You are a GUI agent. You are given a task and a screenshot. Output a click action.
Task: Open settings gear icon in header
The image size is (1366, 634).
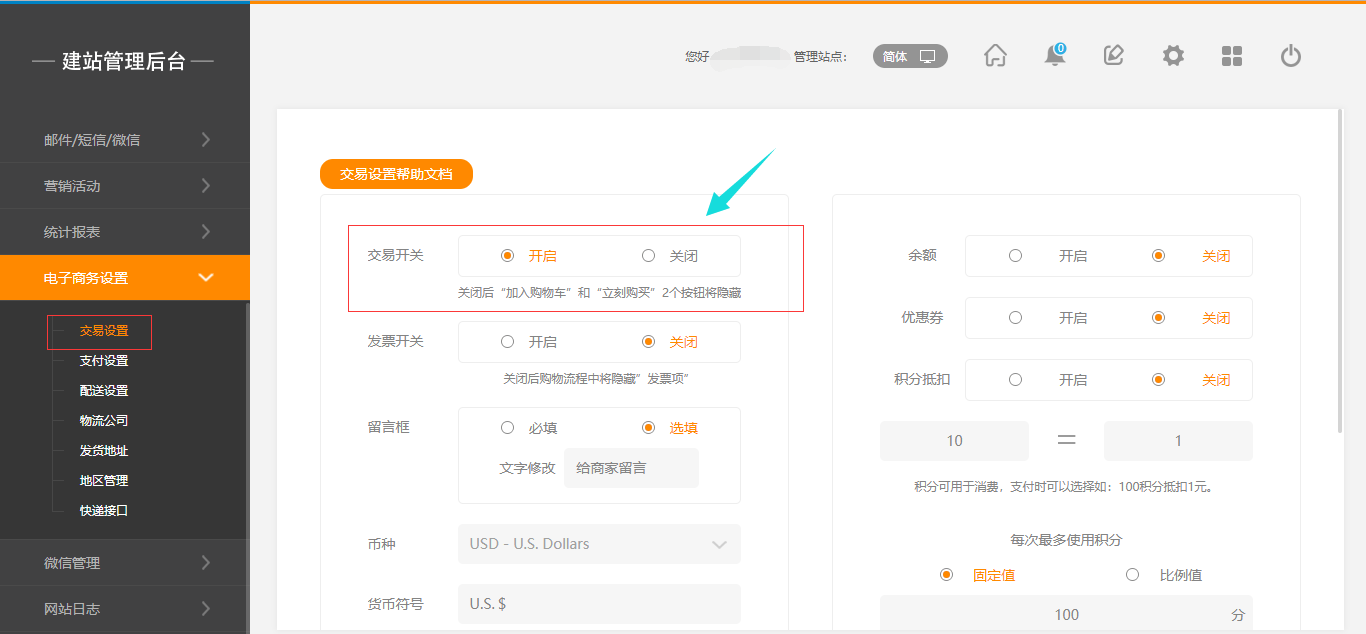point(1173,56)
